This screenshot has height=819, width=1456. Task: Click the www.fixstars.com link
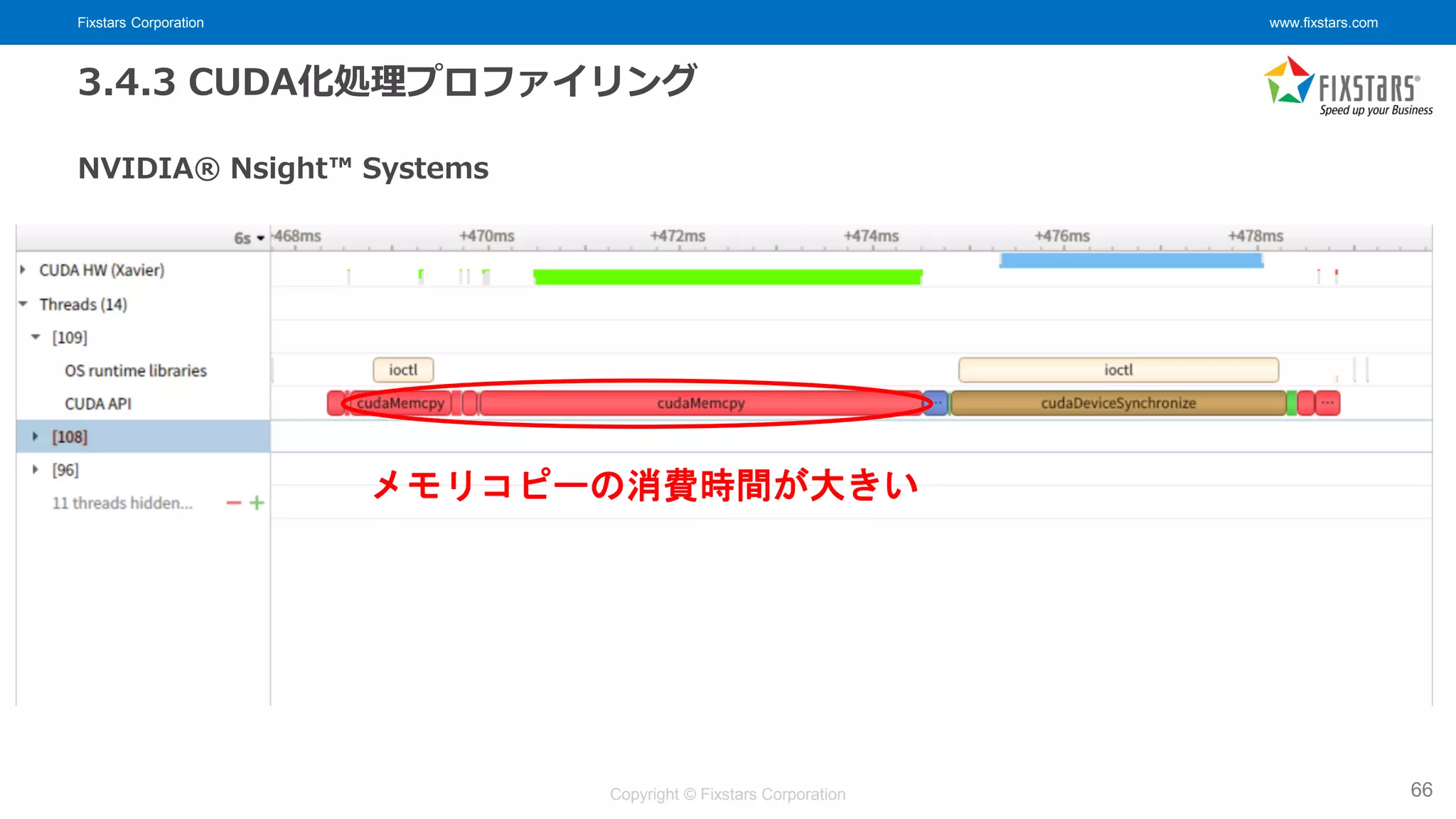pos(1324,23)
